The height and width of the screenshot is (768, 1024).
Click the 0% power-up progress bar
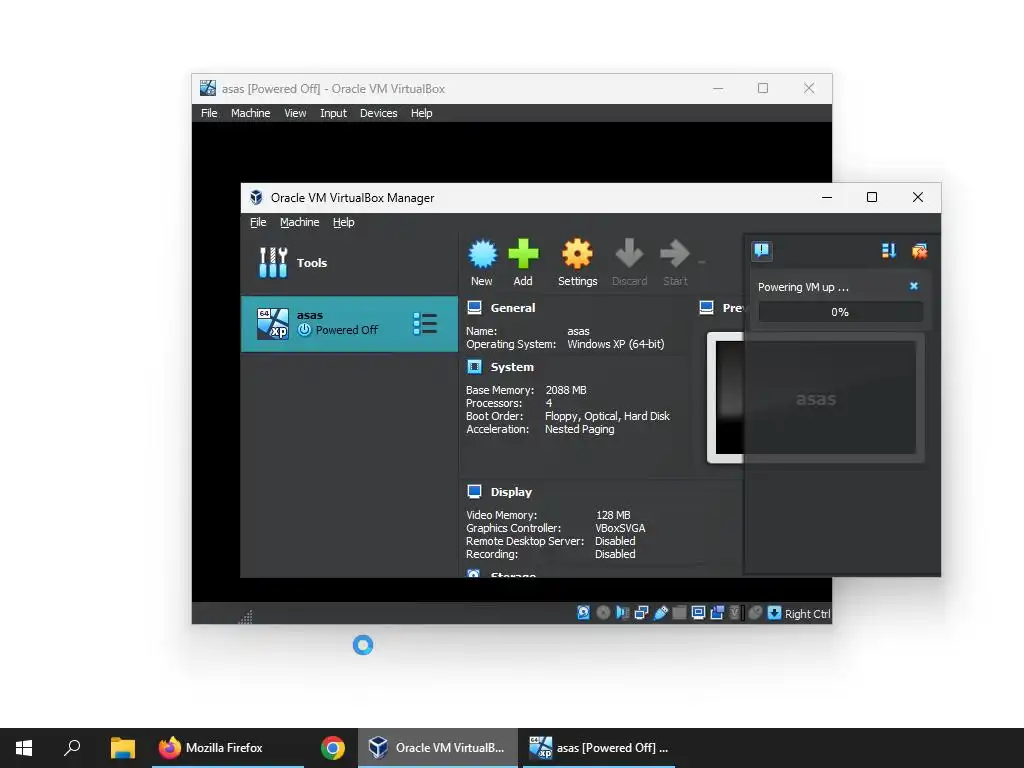click(x=840, y=312)
